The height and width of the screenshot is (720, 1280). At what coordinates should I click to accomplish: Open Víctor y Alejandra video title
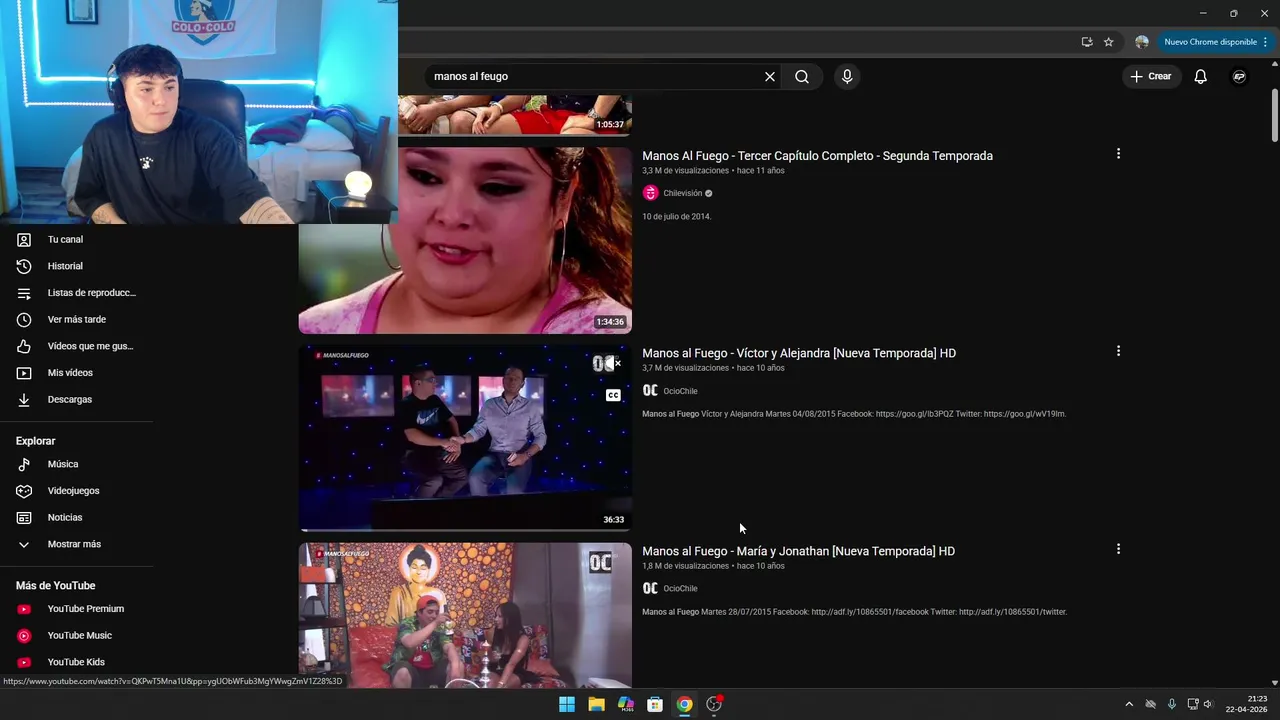click(x=799, y=353)
